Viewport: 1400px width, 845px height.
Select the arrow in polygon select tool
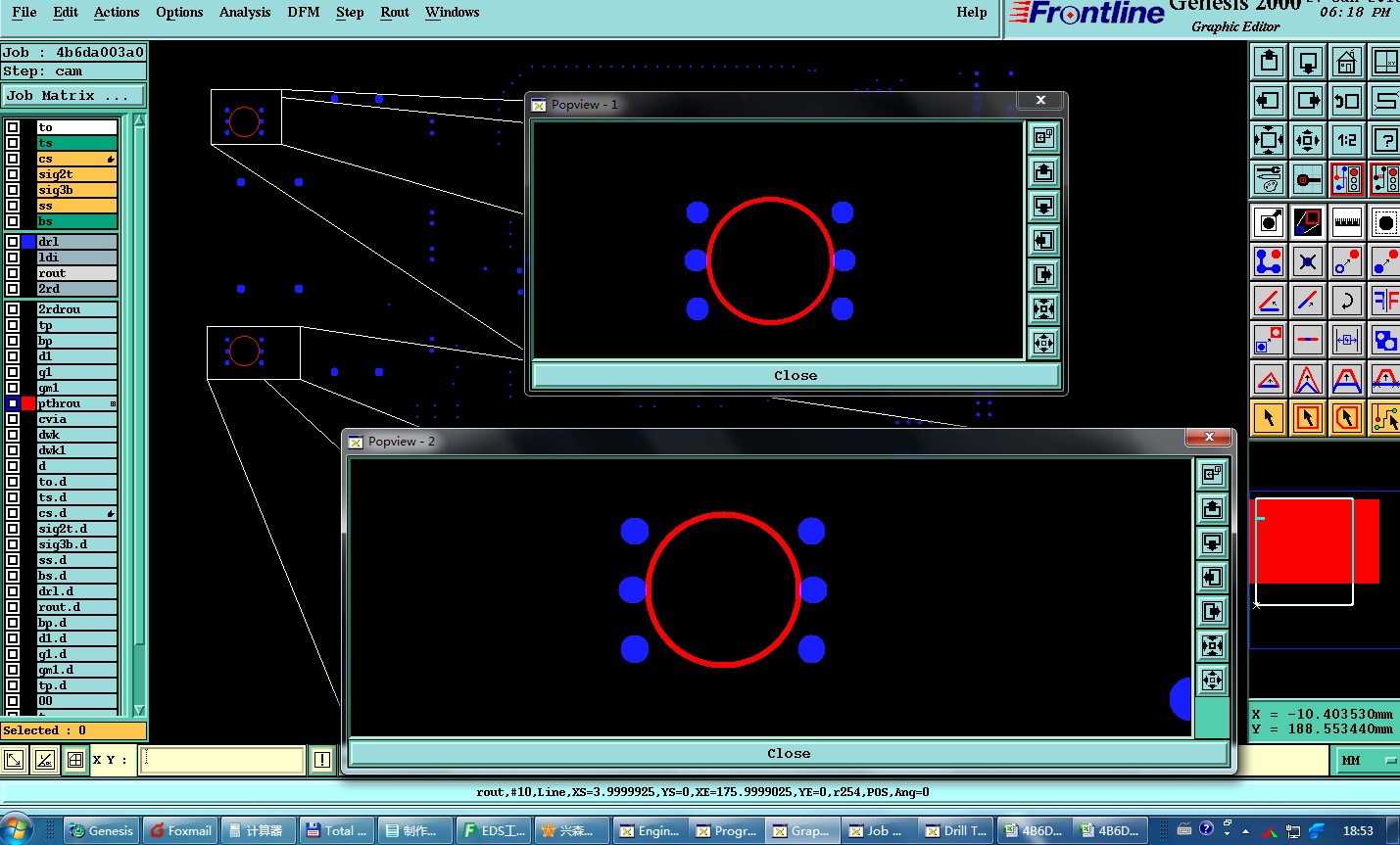tap(1347, 418)
